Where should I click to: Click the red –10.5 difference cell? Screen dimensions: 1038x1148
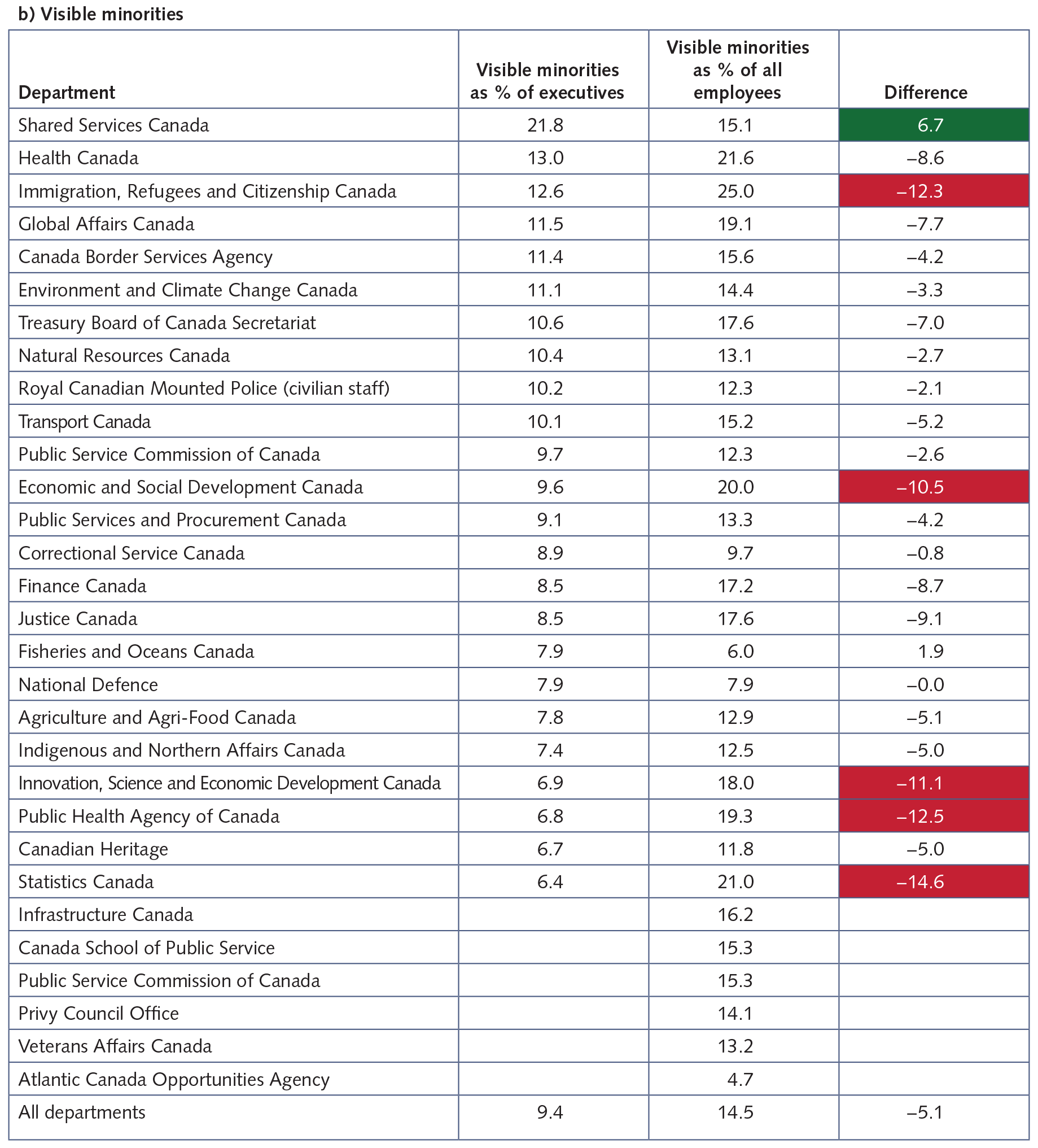(x=934, y=487)
